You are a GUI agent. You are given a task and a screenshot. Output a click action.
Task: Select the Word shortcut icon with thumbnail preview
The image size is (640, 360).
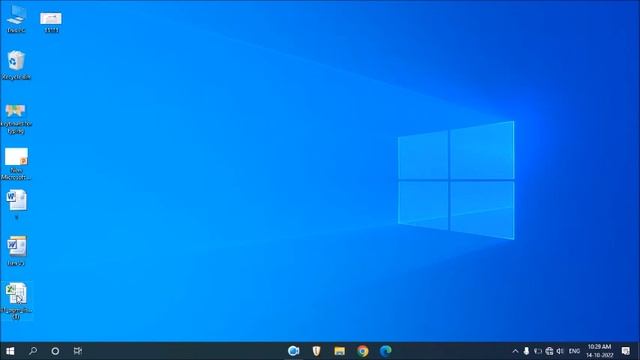[x=16, y=251]
